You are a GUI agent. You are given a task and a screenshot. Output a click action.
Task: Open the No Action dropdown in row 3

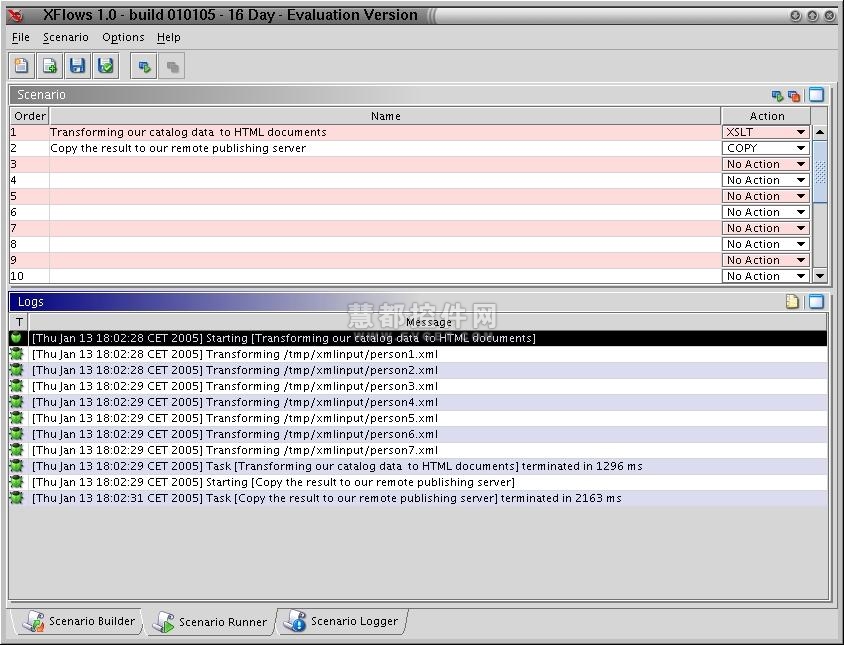pyautogui.click(x=765, y=164)
